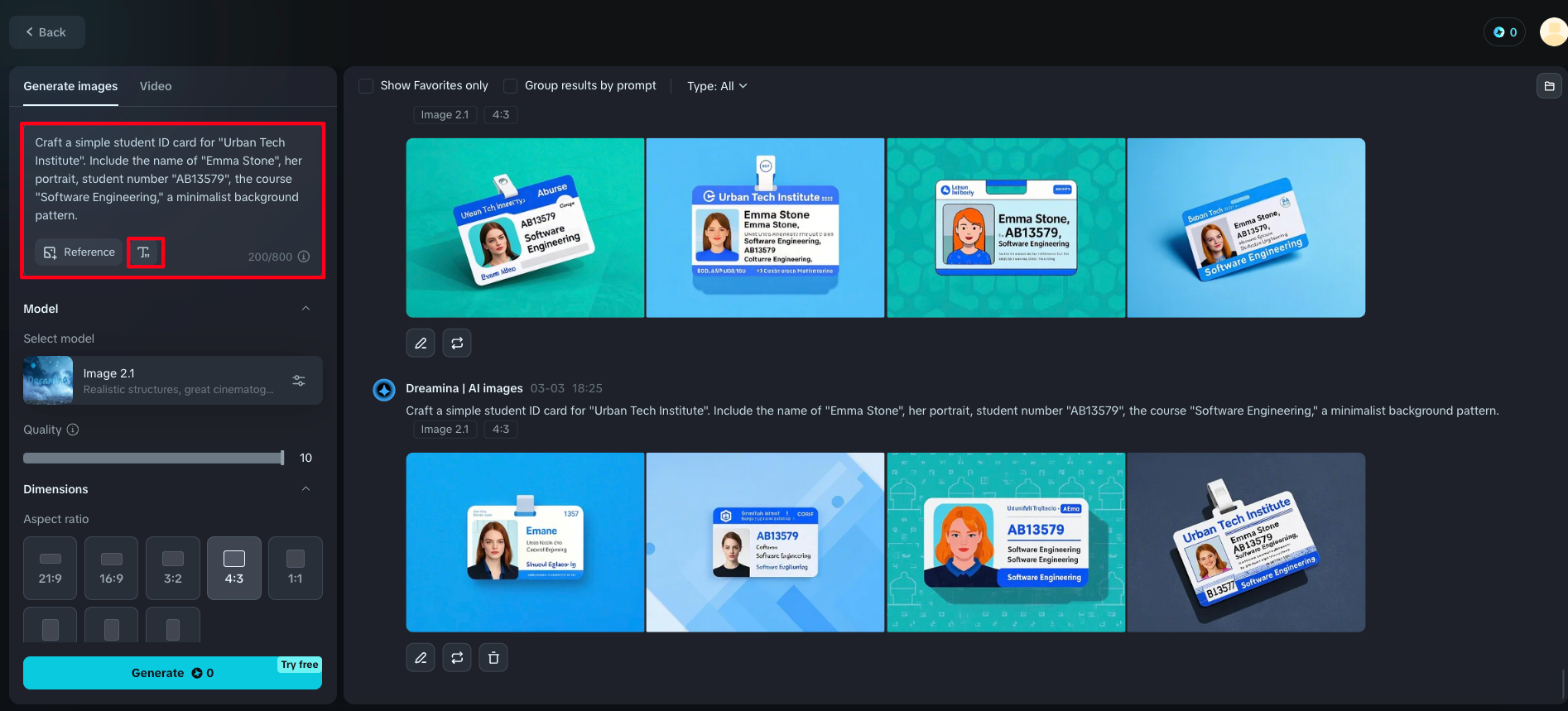Switch to the Video tab
1568x711 pixels.
tap(156, 86)
